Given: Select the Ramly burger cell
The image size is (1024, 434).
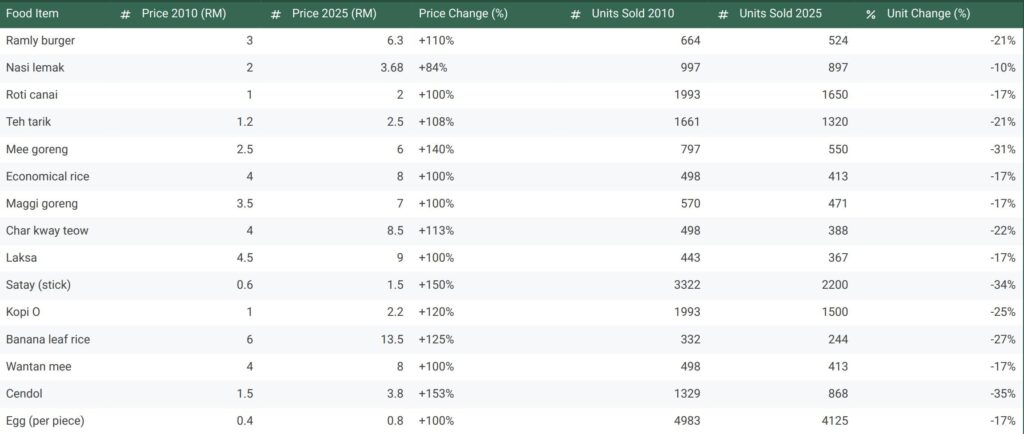Looking at the screenshot, I should tap(40, 40).
